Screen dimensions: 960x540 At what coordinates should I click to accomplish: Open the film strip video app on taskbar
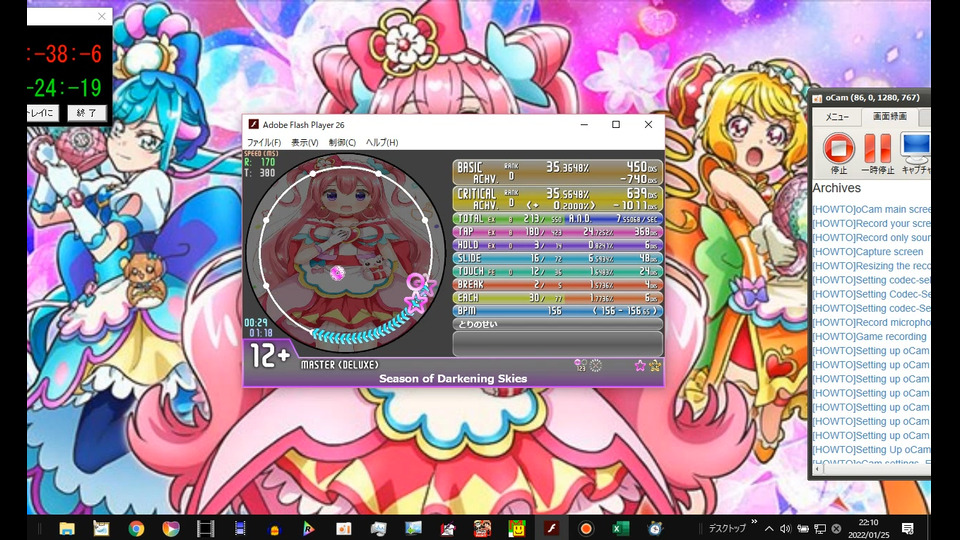tap(206, 528)
